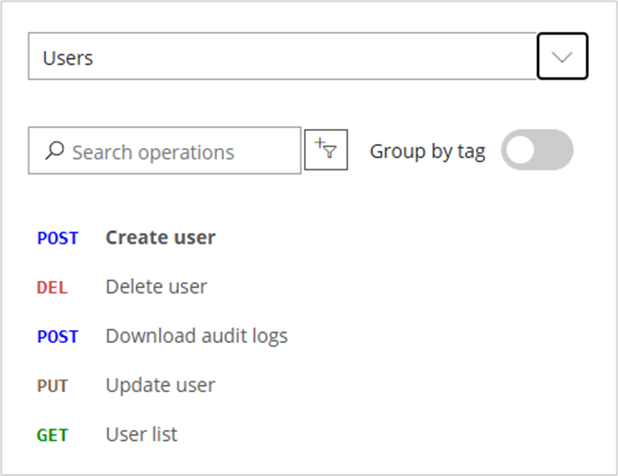Open the add filter funnel icon
Viewport: 618px width, 476px height.
(x=326, y=150)
